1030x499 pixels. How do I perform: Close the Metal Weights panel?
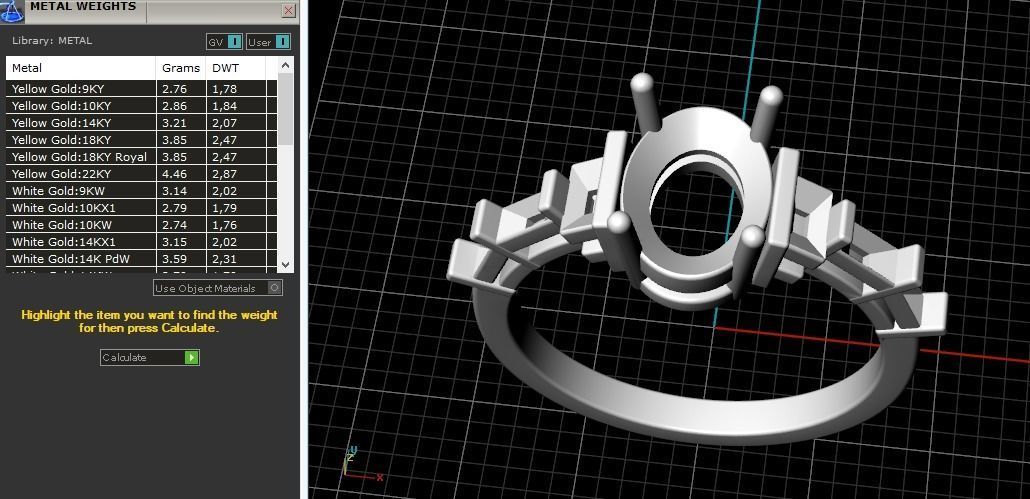pos(288,11)
